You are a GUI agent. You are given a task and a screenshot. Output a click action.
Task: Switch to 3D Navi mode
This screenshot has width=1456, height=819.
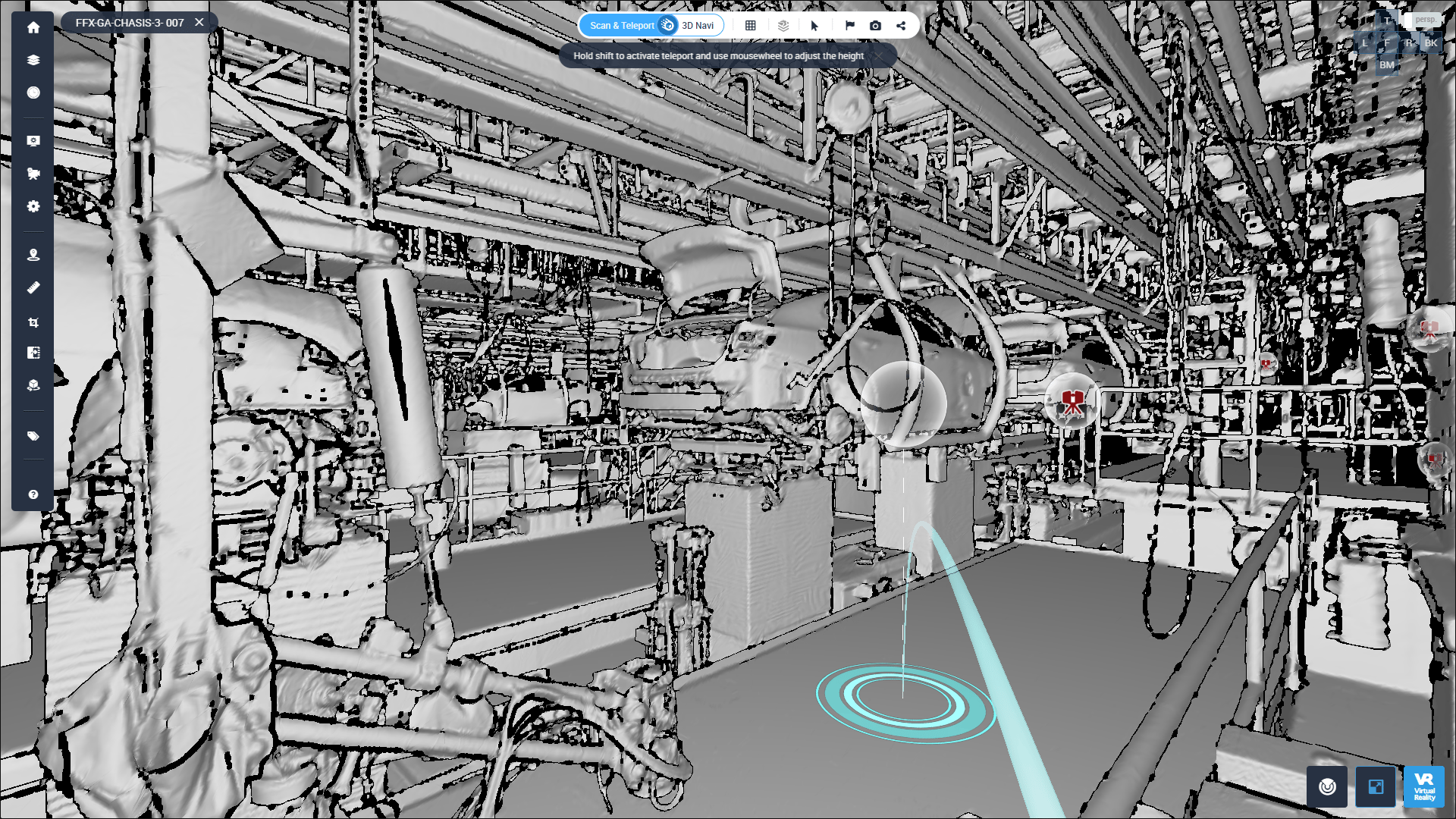[x=698, y=25]
